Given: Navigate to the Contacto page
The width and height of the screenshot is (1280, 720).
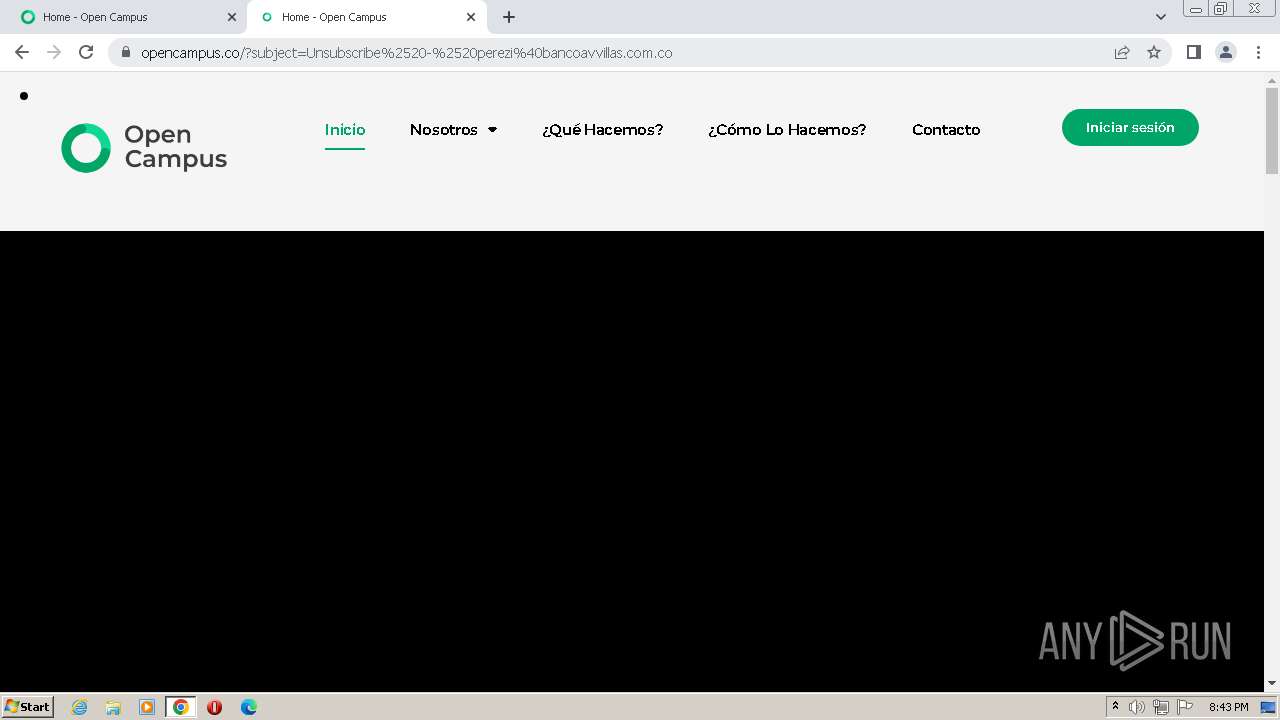Looking at the screenshot, I should click(946, 130).
